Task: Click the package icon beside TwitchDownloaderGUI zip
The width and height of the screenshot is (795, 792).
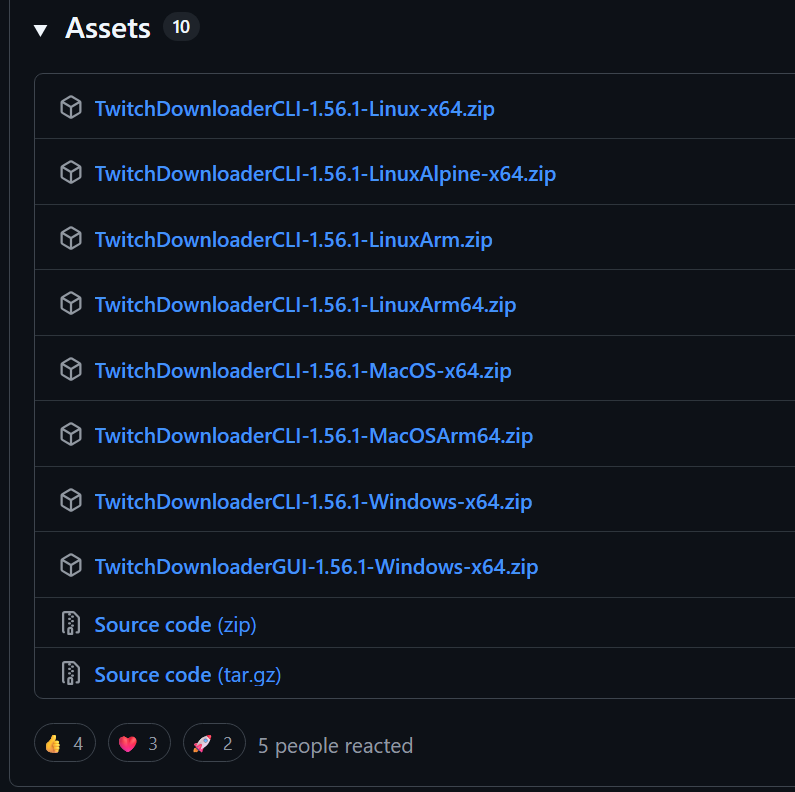Action: click(71, 566)
